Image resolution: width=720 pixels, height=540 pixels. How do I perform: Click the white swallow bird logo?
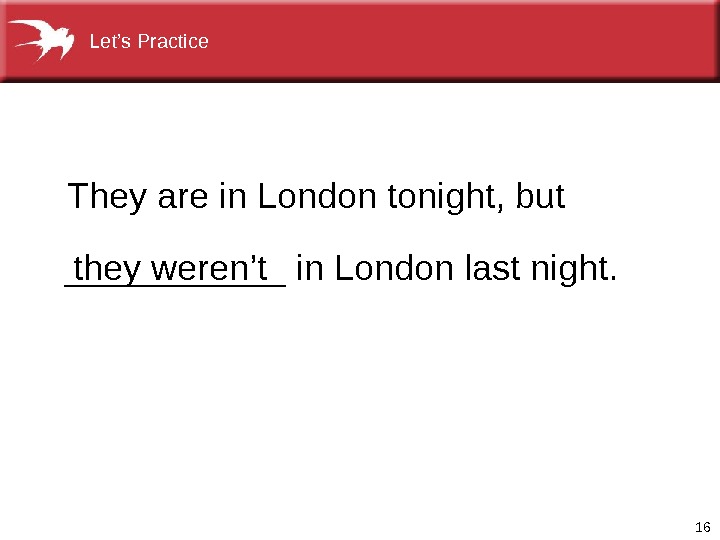click(44, 41)
